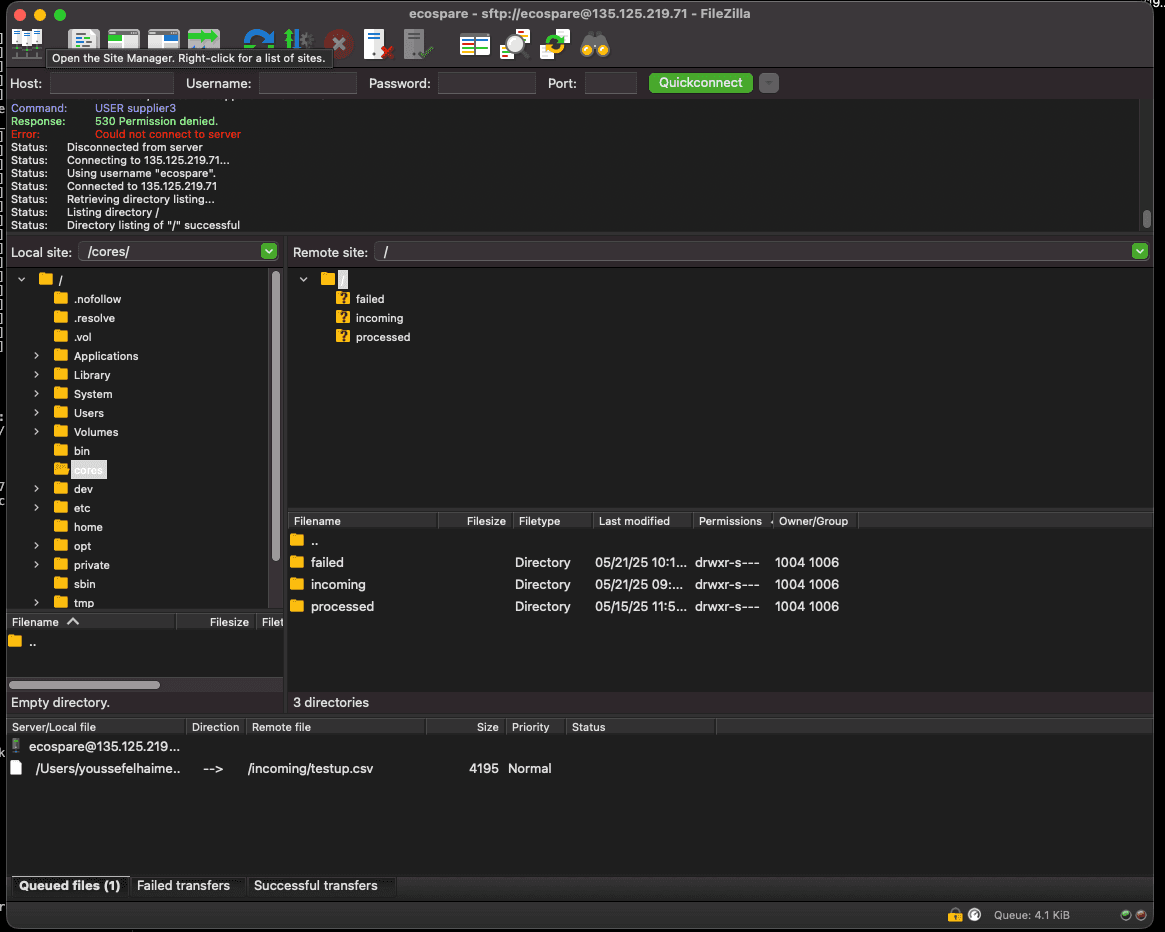The image size is (1165, 932).
Task: Disconnect from the current server icon
Action: click(378, 44)
